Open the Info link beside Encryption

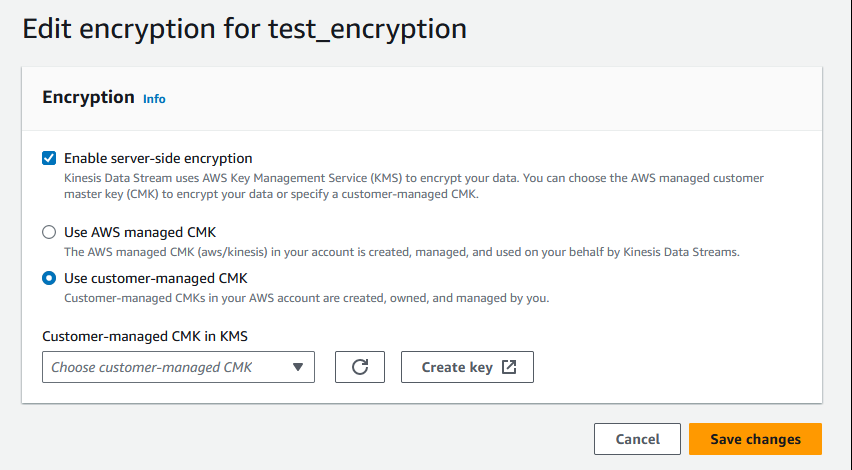click(154, 99)
